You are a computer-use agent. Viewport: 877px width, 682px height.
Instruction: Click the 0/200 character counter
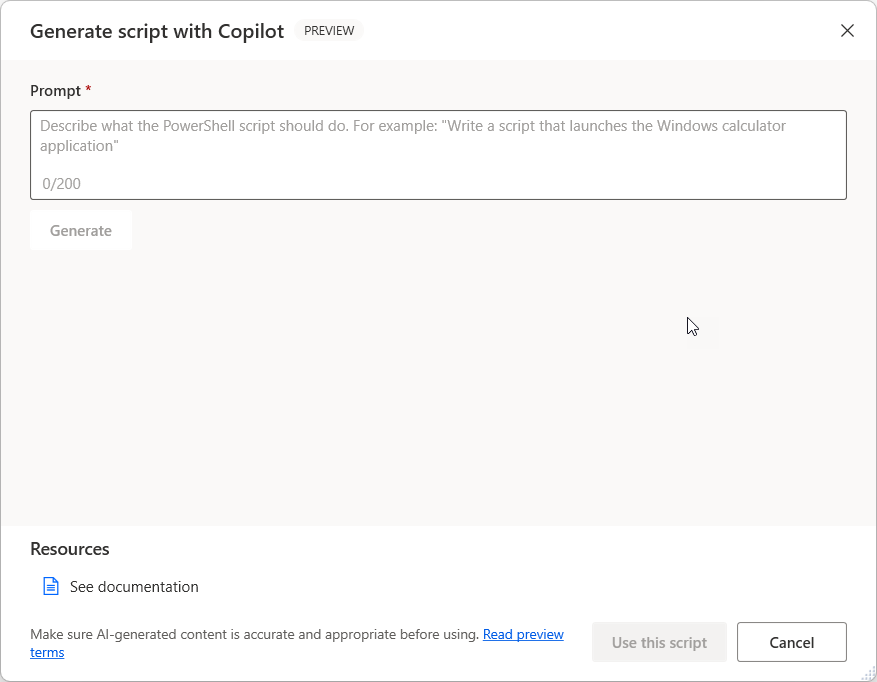coord(62,184)
